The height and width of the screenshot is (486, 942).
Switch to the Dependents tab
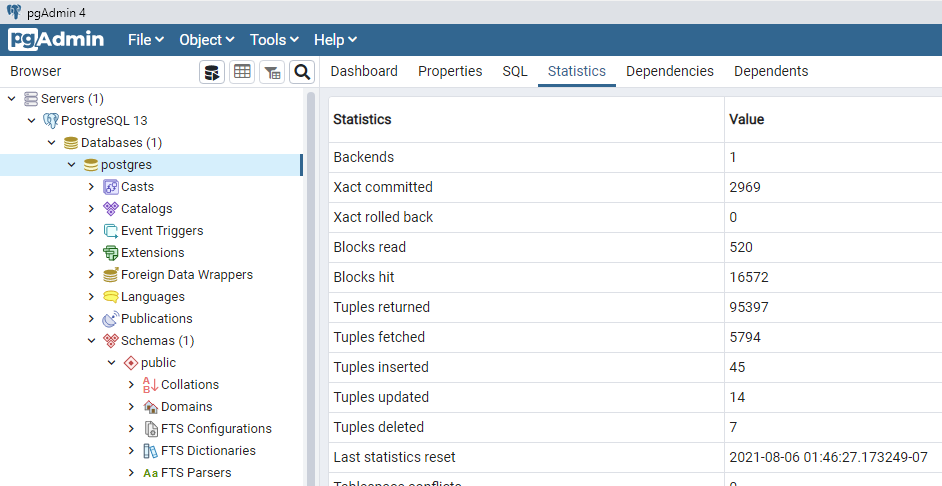pos(771,71)
